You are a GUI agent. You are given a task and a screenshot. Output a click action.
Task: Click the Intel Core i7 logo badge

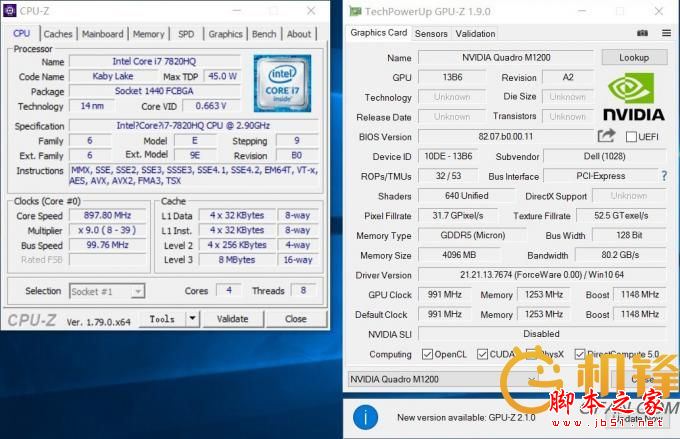coord(282,83)
